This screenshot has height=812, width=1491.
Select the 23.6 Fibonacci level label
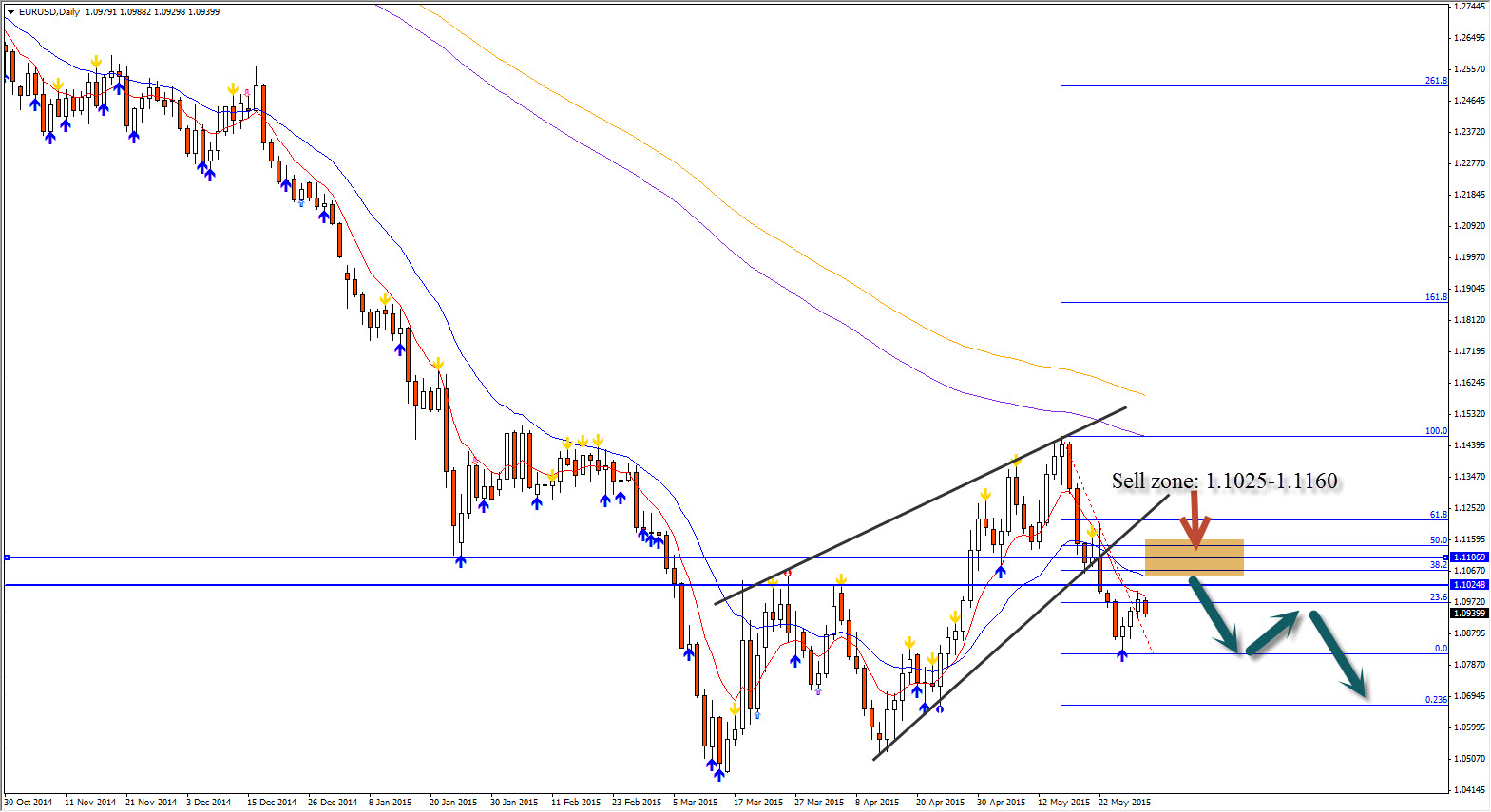tap(1439, 597)
